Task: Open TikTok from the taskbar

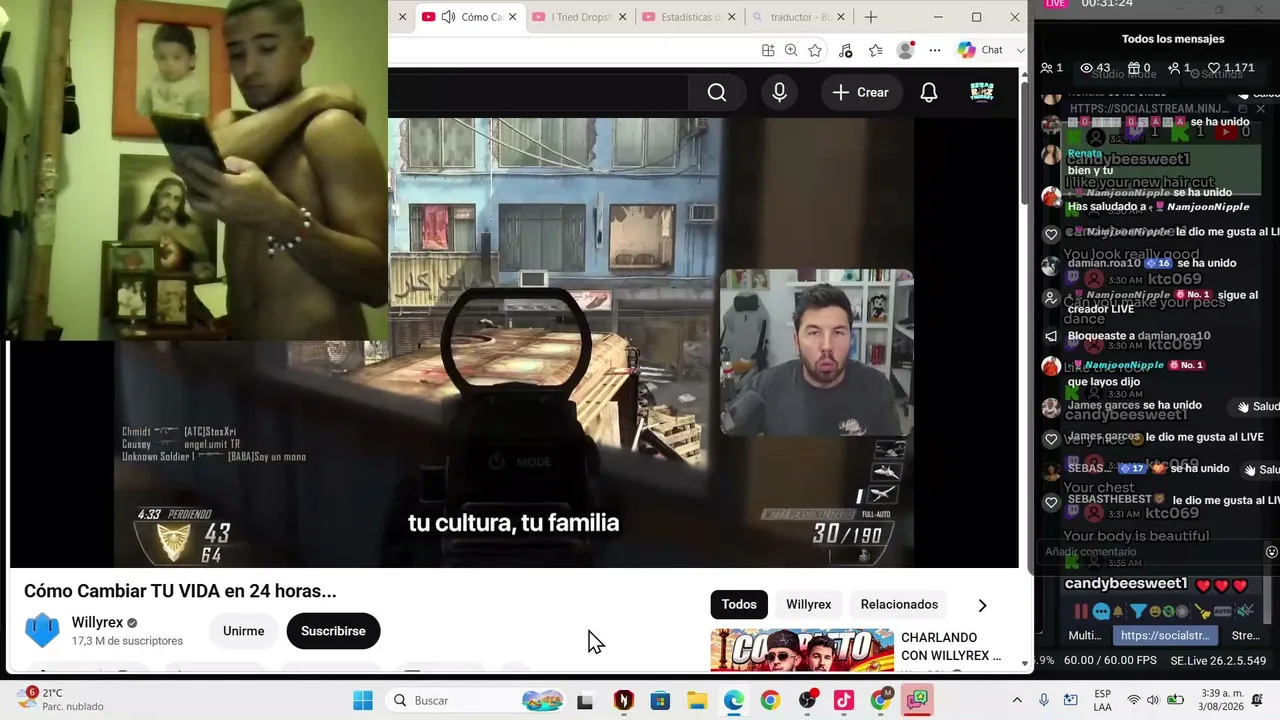Action: tap(844, 700)
